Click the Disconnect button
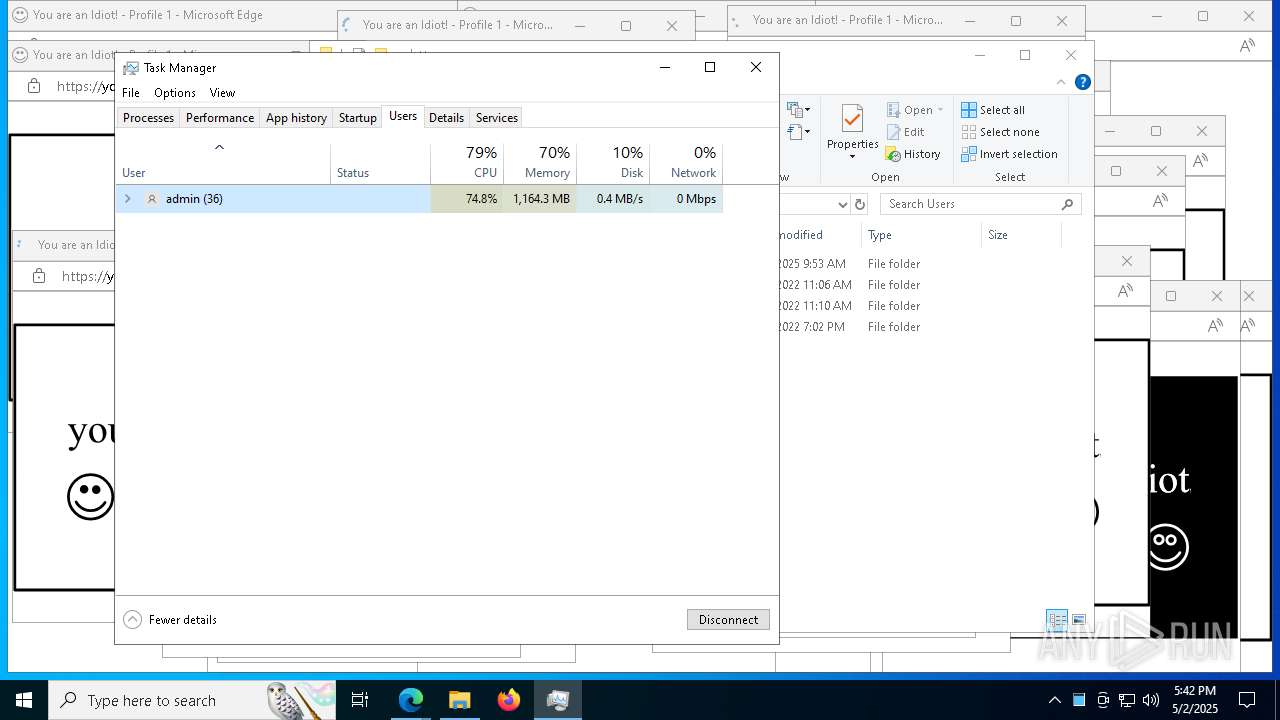 728,620
